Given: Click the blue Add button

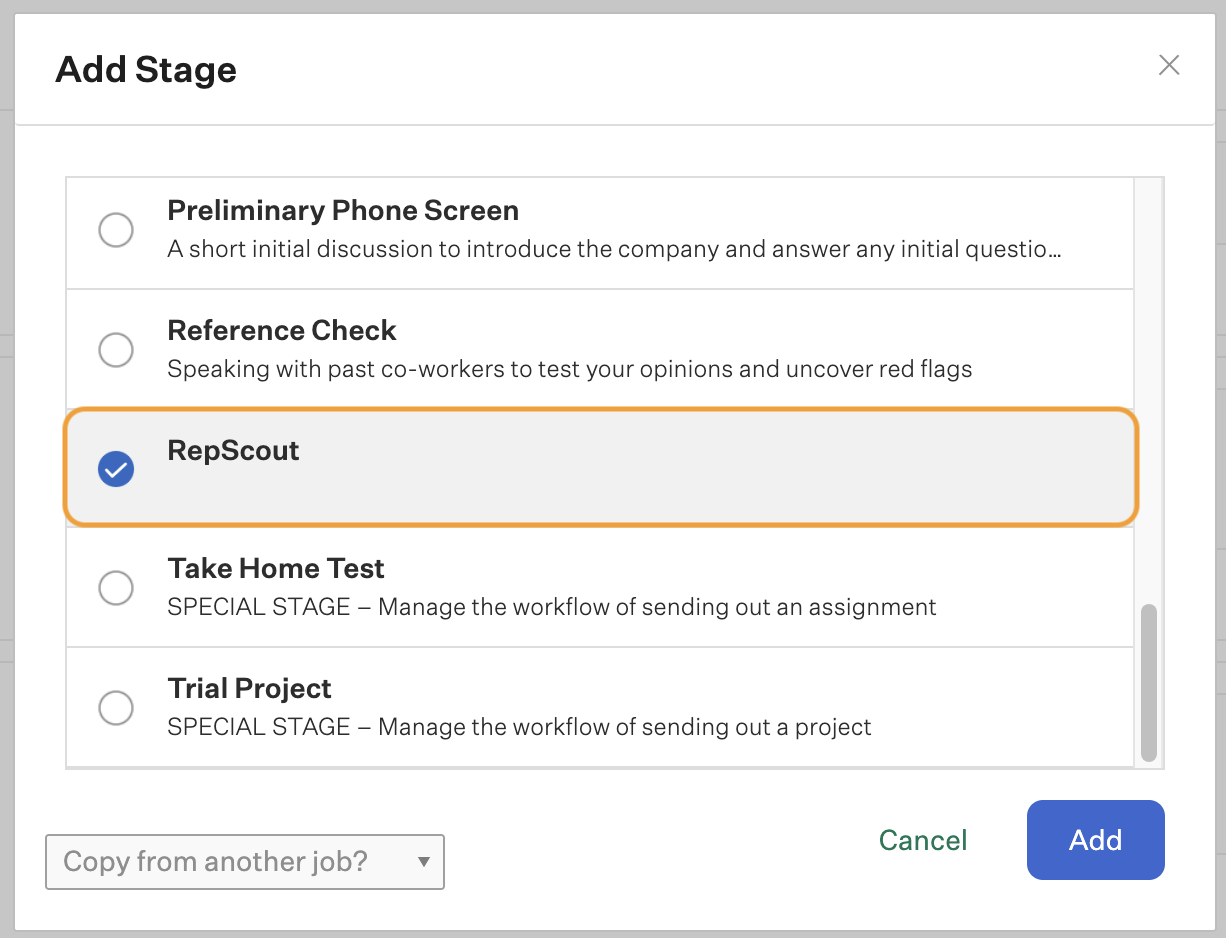Looking at the screenshot, I should (x=1096, y=840).
